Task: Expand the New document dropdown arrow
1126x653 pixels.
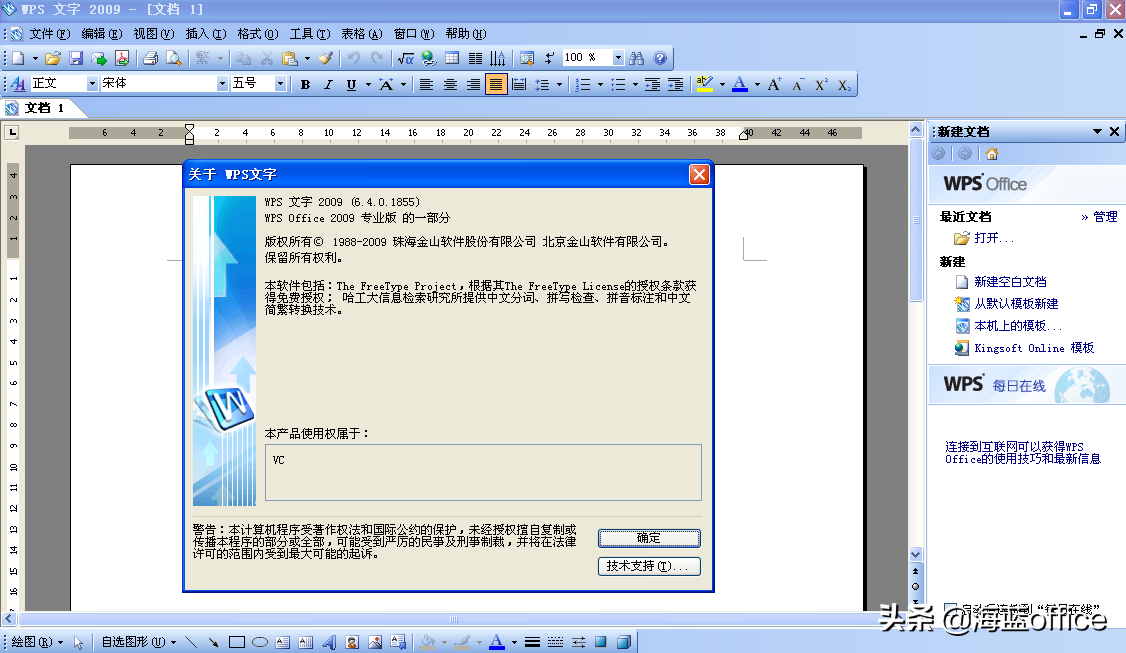Action: (x=34, y=58)
